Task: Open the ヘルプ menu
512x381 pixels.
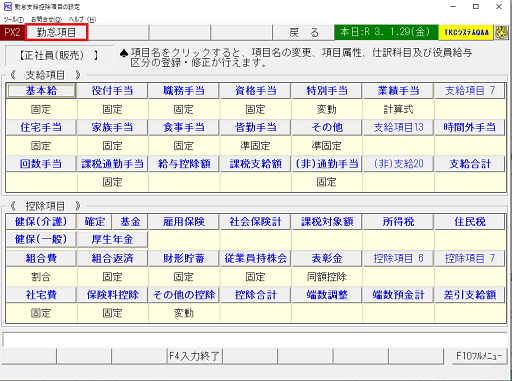Action: [x=82, y=19]
